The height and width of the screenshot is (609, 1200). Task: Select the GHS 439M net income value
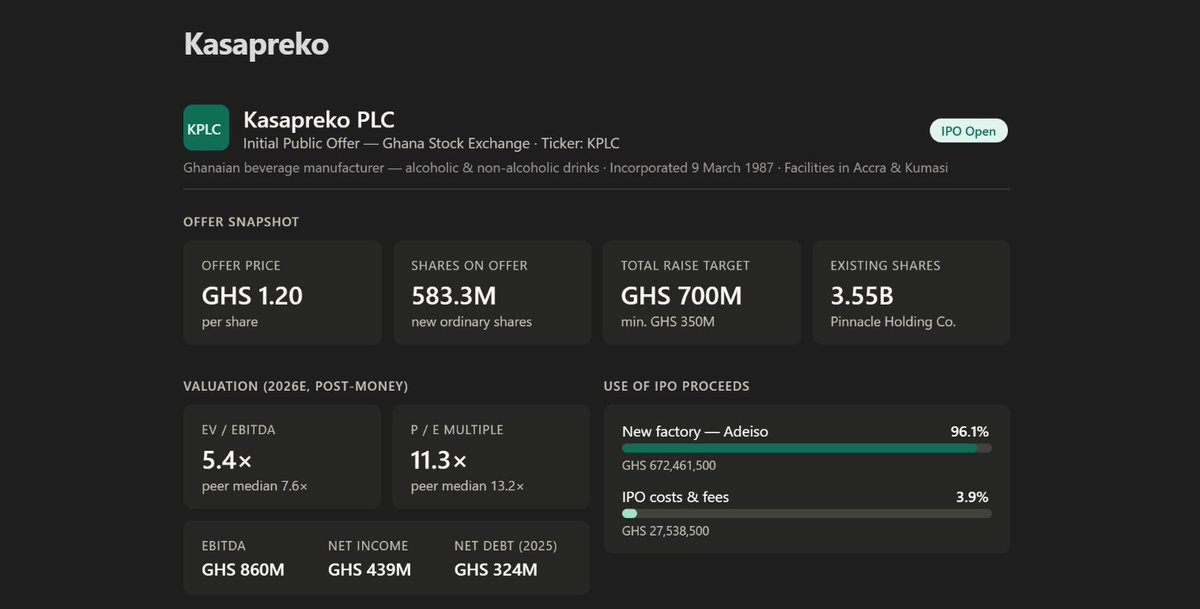pos(369,570)
